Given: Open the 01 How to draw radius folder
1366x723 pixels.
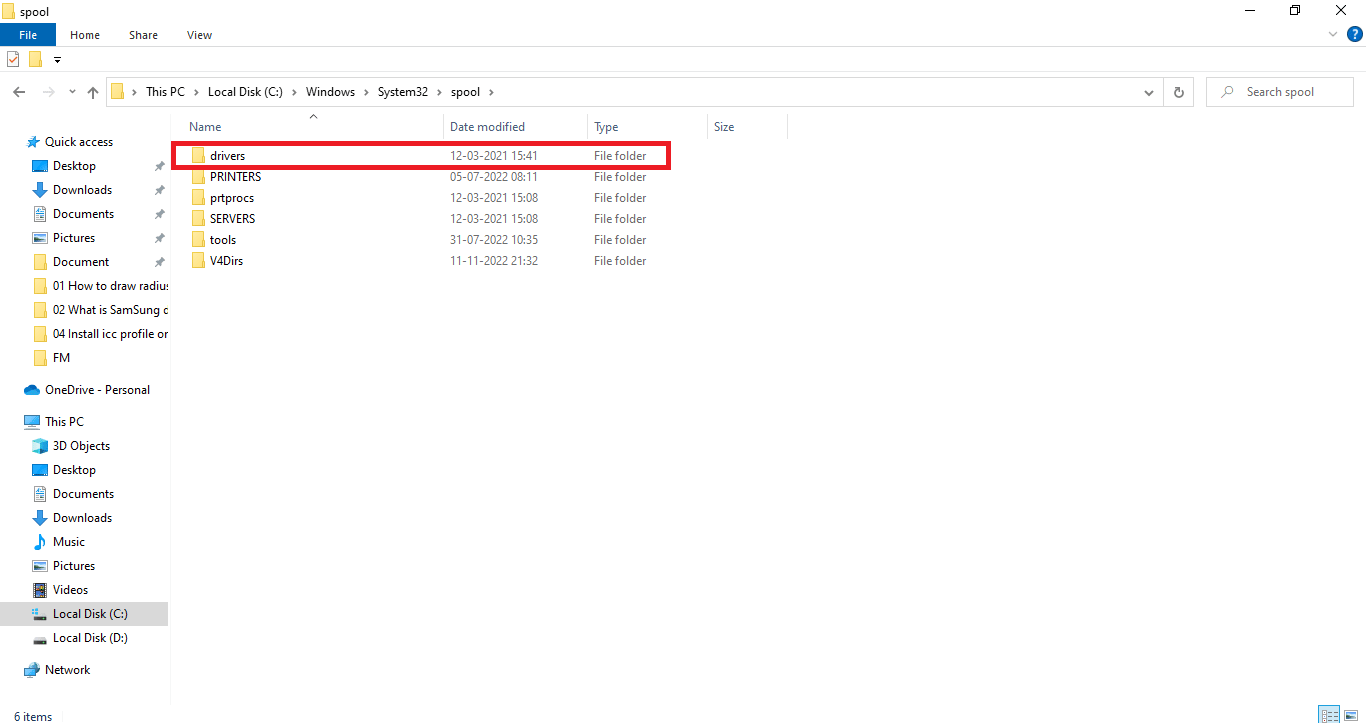Looking at the screenshot, I should point(110,286).
